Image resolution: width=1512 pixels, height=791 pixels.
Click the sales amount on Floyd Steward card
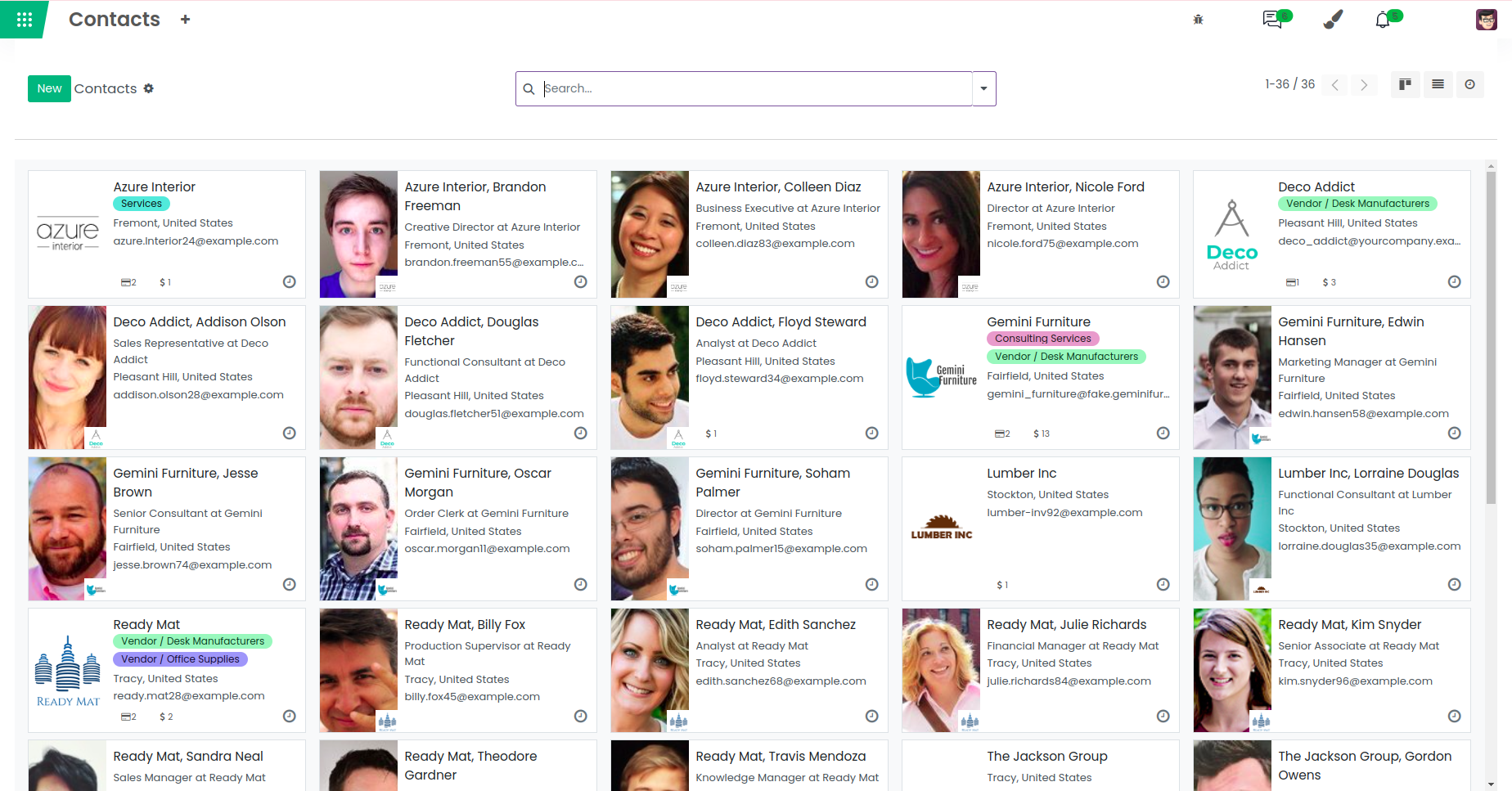[711, 434]
